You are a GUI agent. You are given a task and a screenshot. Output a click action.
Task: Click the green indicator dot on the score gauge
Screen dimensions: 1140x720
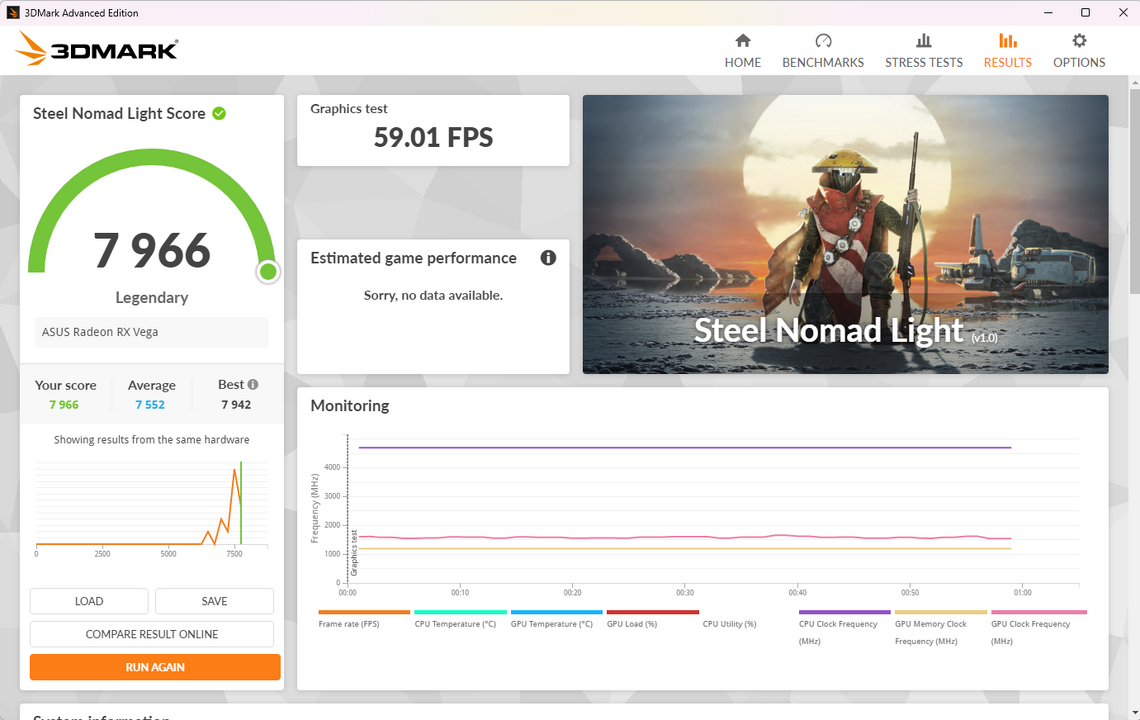pyautogui.click(x=268, y=271)
